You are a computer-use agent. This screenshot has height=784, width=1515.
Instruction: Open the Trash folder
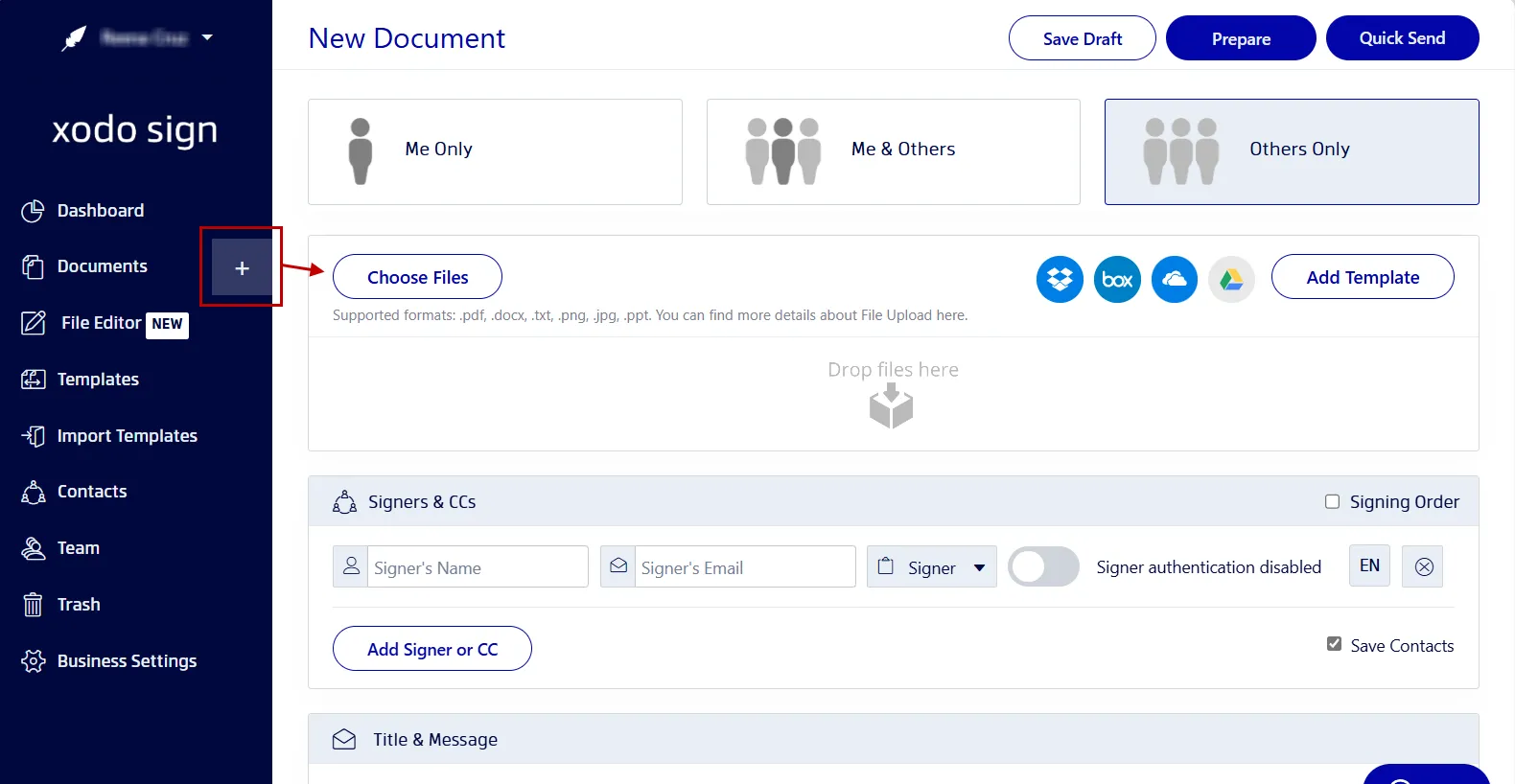pos(79,605)
